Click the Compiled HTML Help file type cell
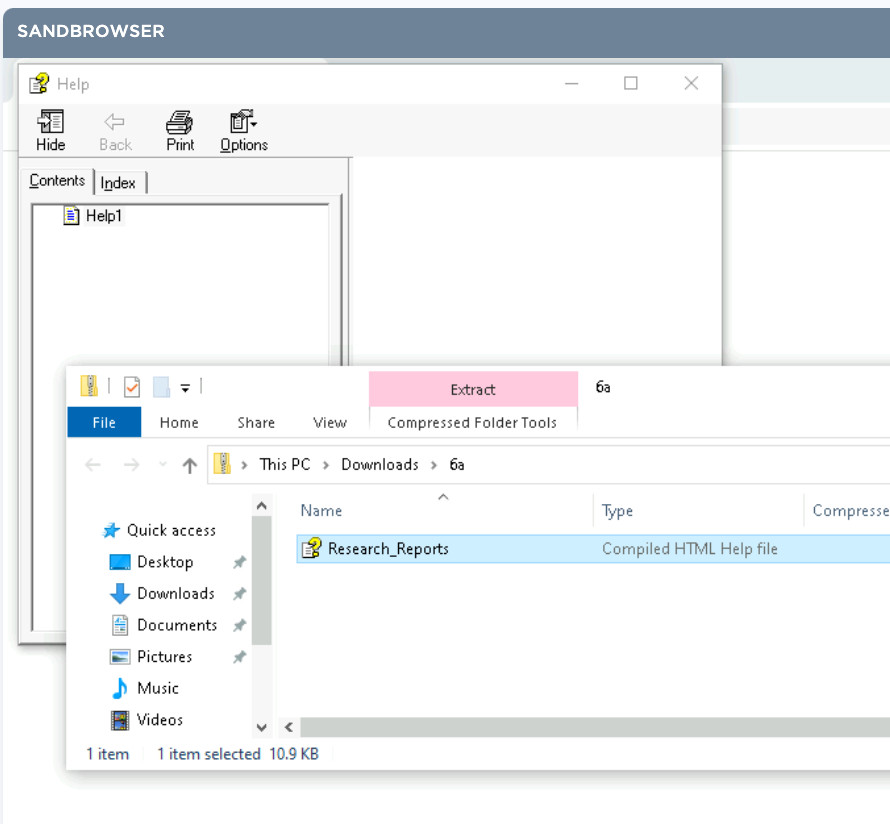This screenshot has width=890, height=824. (x=690, y=549)
